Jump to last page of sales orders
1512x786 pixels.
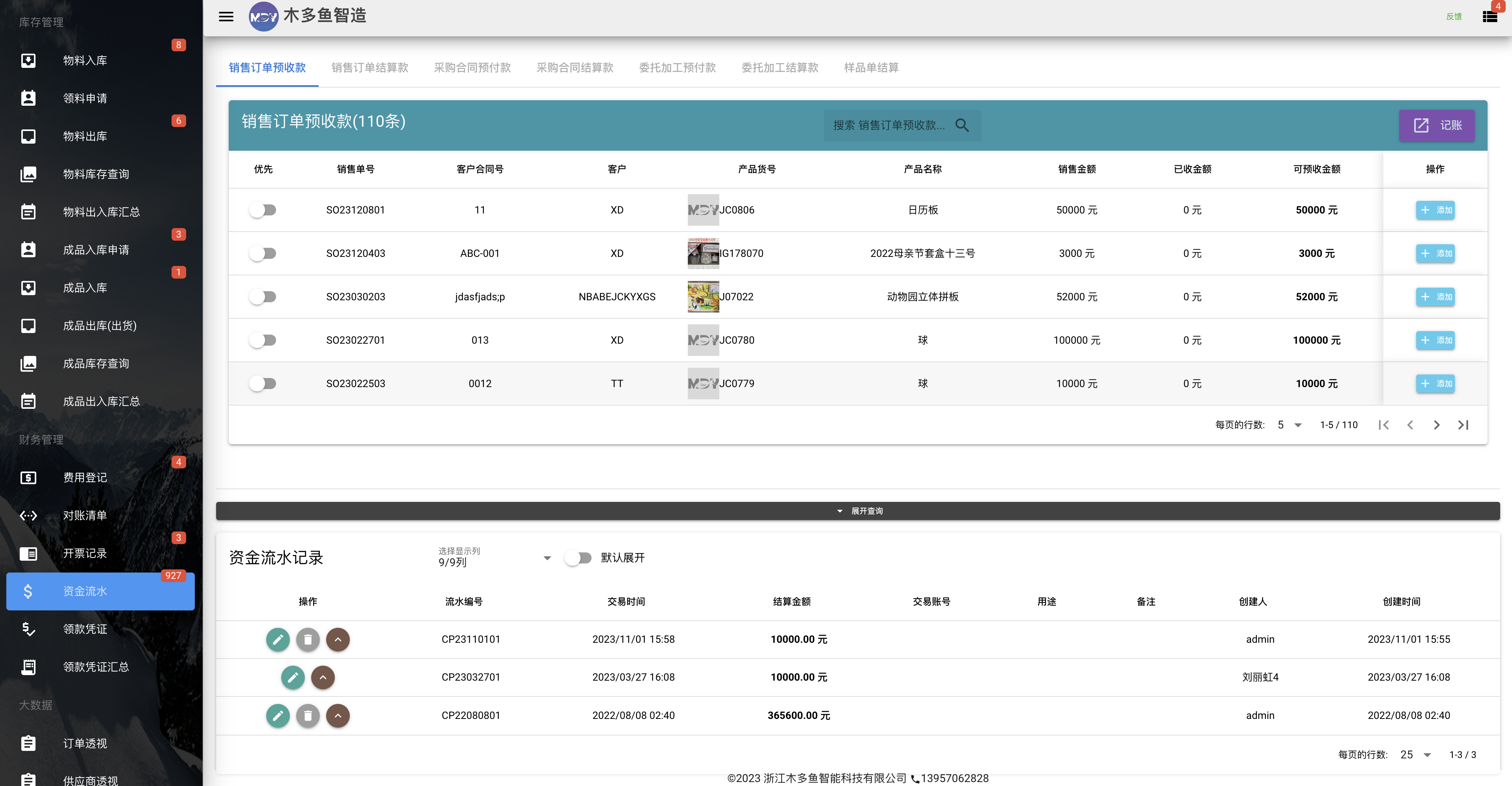pyautogui.click(x=1463, y=425)
